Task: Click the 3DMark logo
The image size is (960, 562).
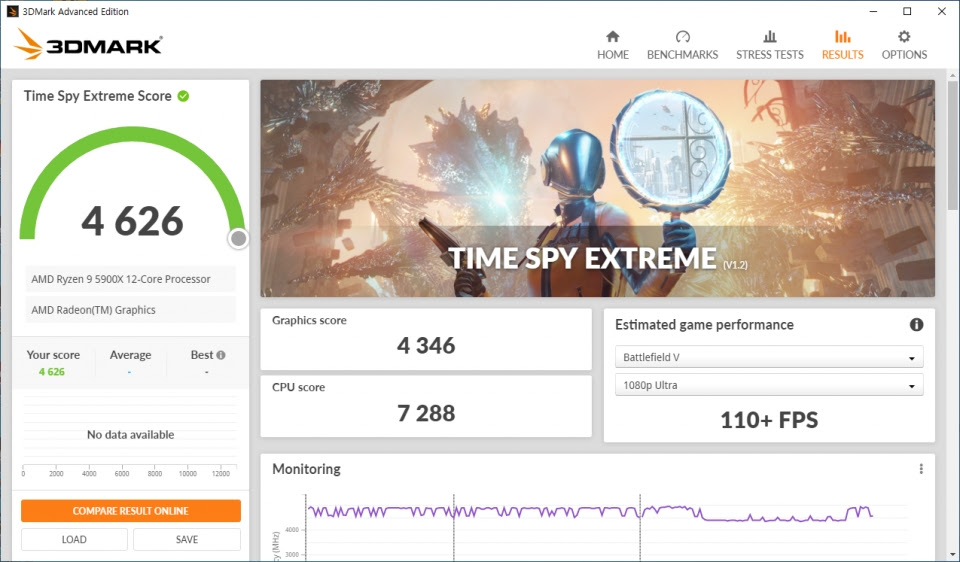Action: coord(89,45)
